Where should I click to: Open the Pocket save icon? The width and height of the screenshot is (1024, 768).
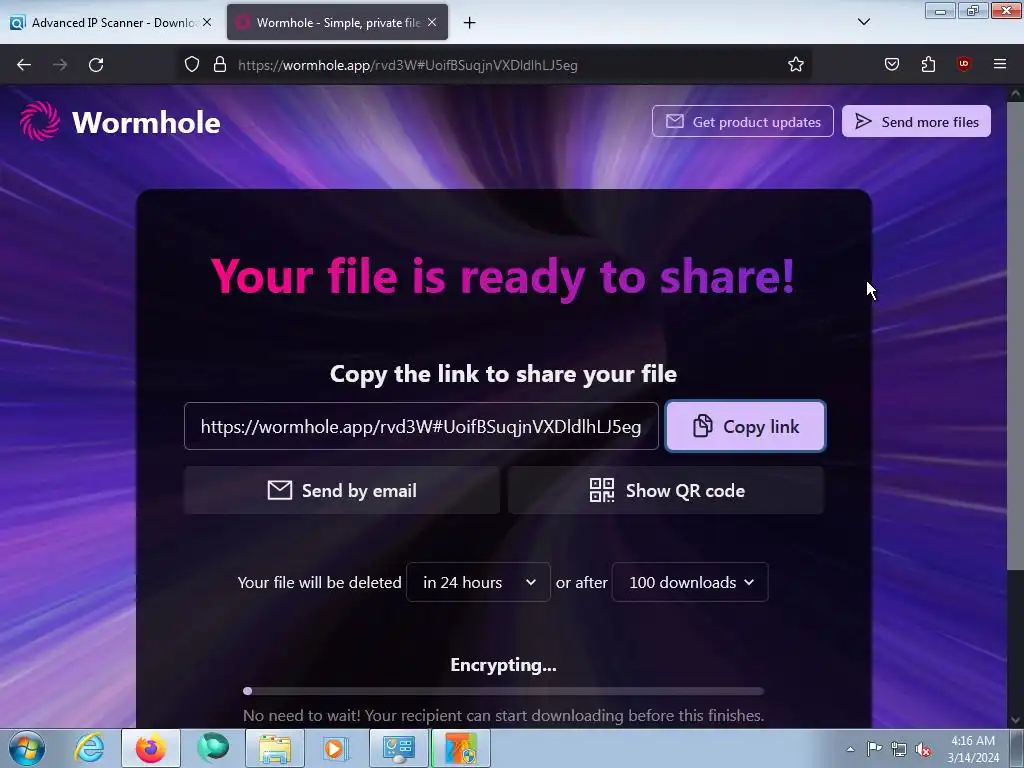click(x=892, y=64)
